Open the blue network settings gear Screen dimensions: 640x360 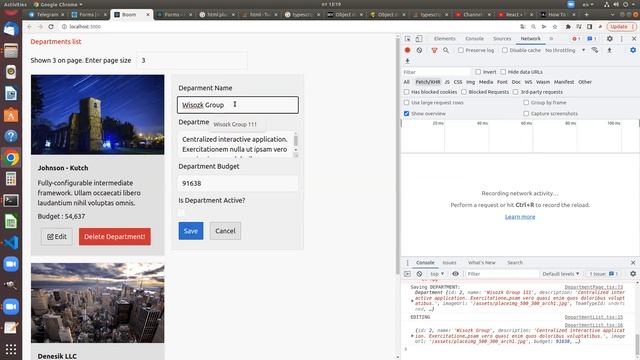[633, 50]
